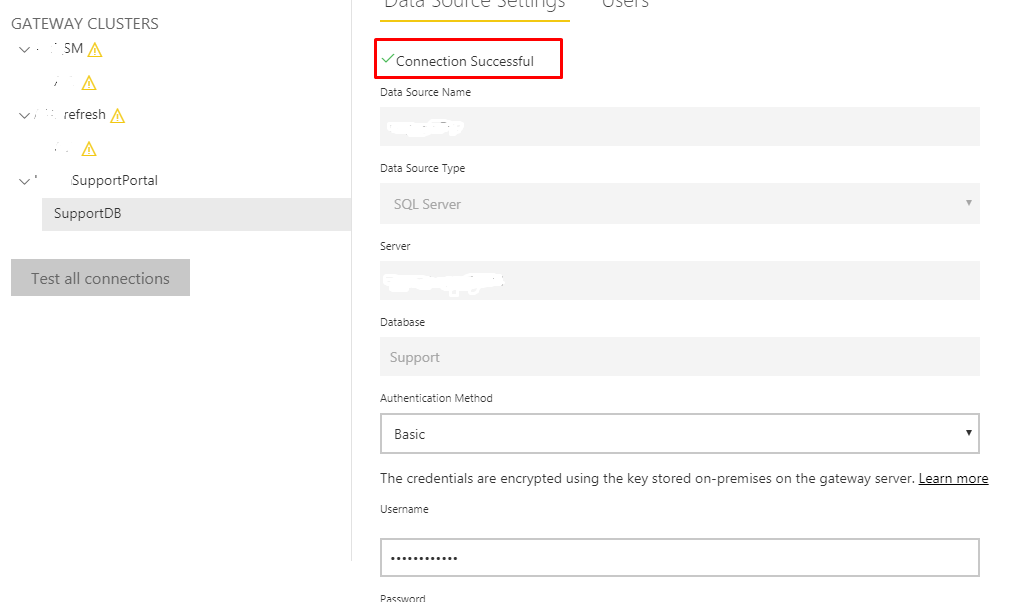Click warning icon on data source under refresh cluster
Viewport: 1015px width, 602px height.
tap(89, 150)
